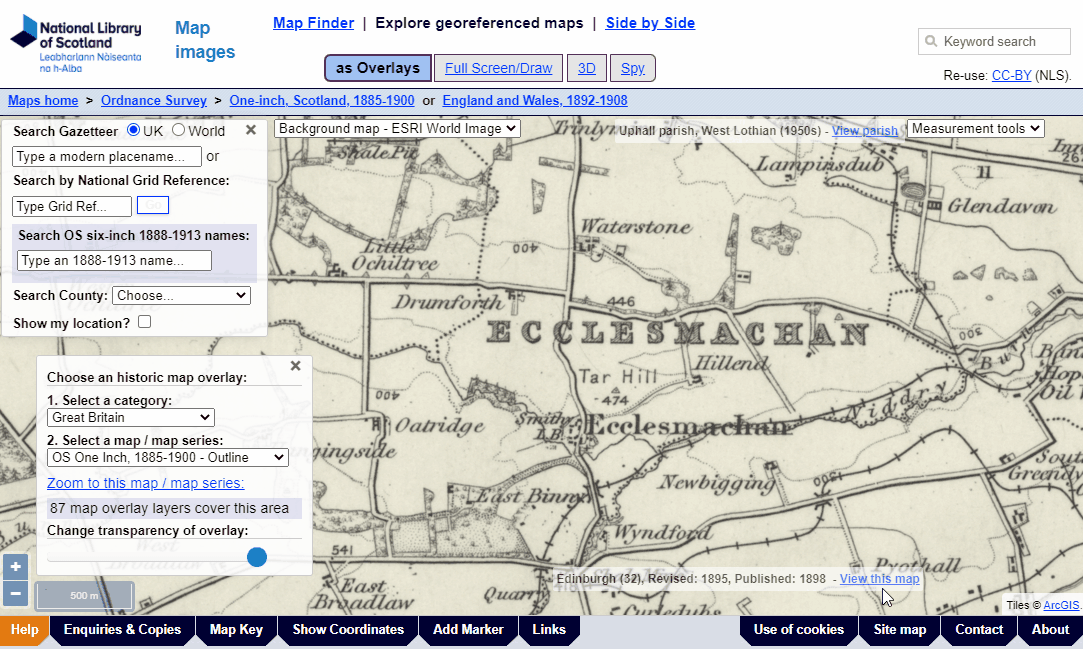Open Use of cookies tab
Viewport: 1083px width, 649px height.
pos(798,630)
